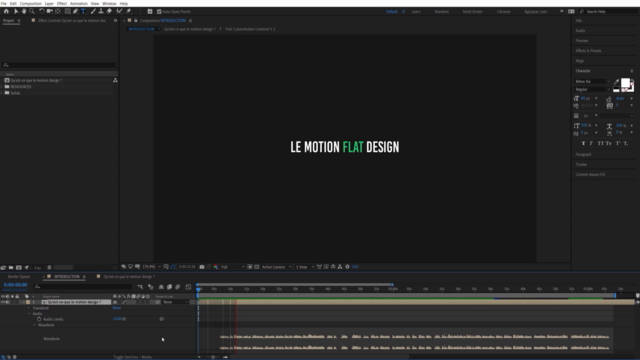Click the Home icon in the toolbar
640x360 pixels.
point(6,11)
